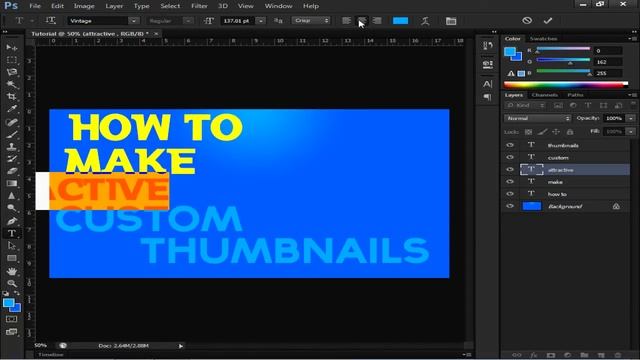Cancel current text edits
The height and width of the screenshot is (360, 640).
point(527,20)
